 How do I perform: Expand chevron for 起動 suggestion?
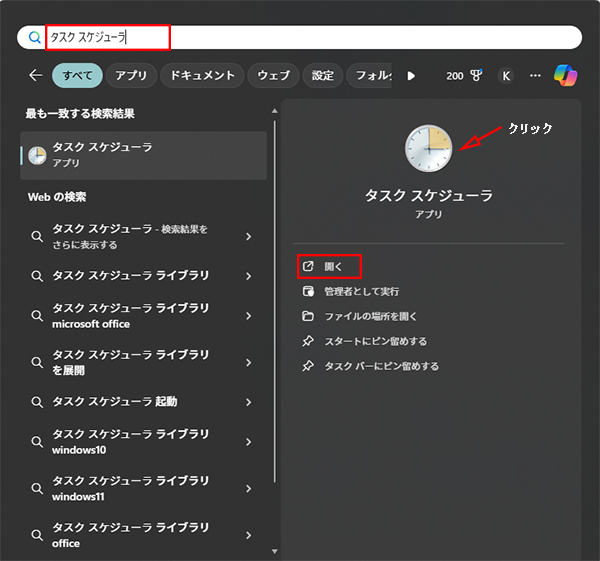pos(249,402)
